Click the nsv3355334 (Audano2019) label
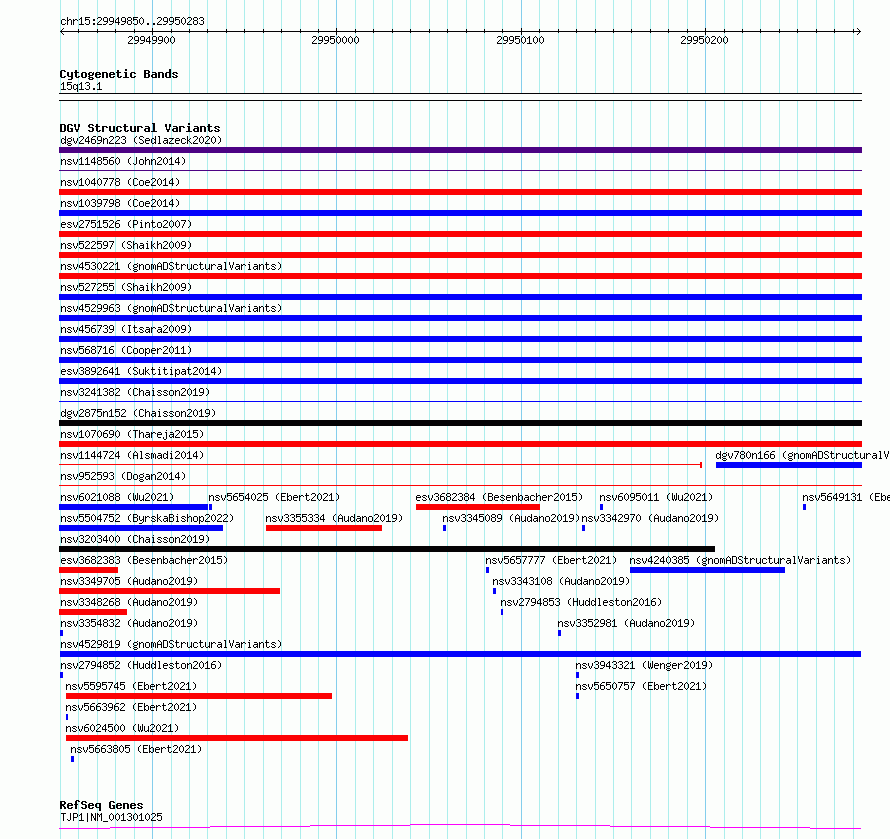 (334, 518)
